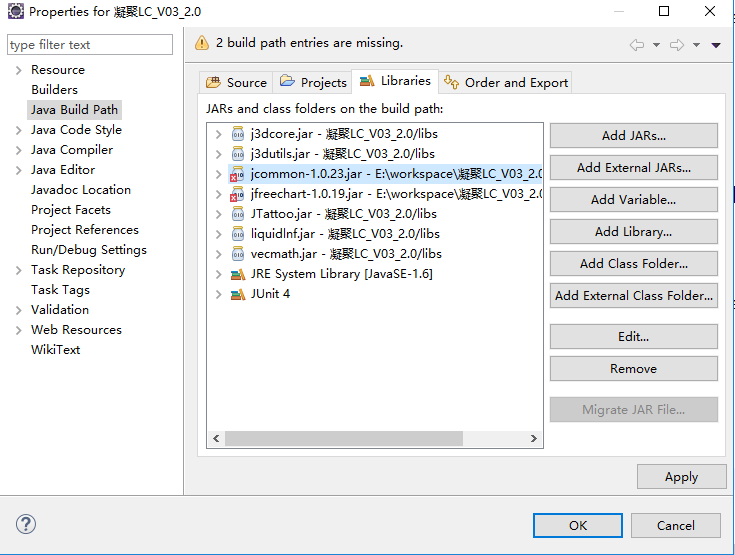Expand the Web Resources node

pos(18,330)
